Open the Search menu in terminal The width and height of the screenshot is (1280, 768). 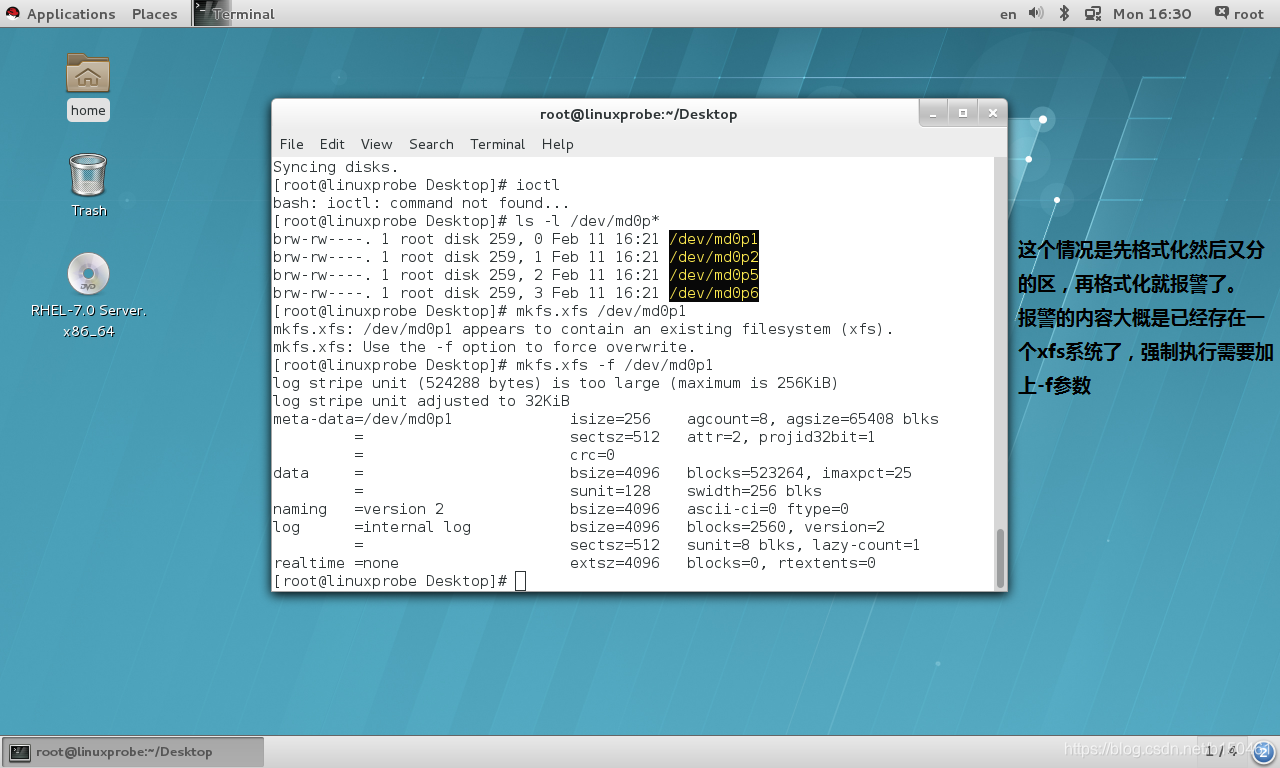pyautogui.click(x=431, y=144)
